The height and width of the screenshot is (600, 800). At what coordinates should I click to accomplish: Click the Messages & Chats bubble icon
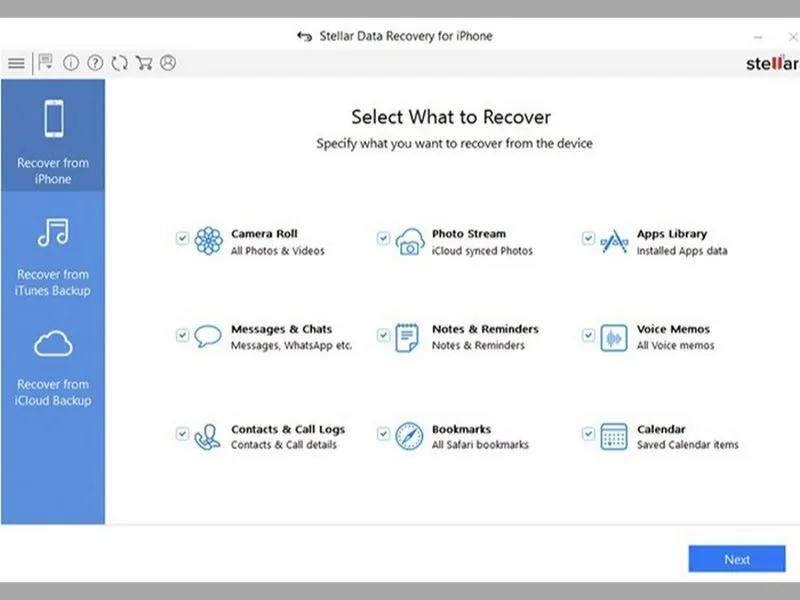208,336
